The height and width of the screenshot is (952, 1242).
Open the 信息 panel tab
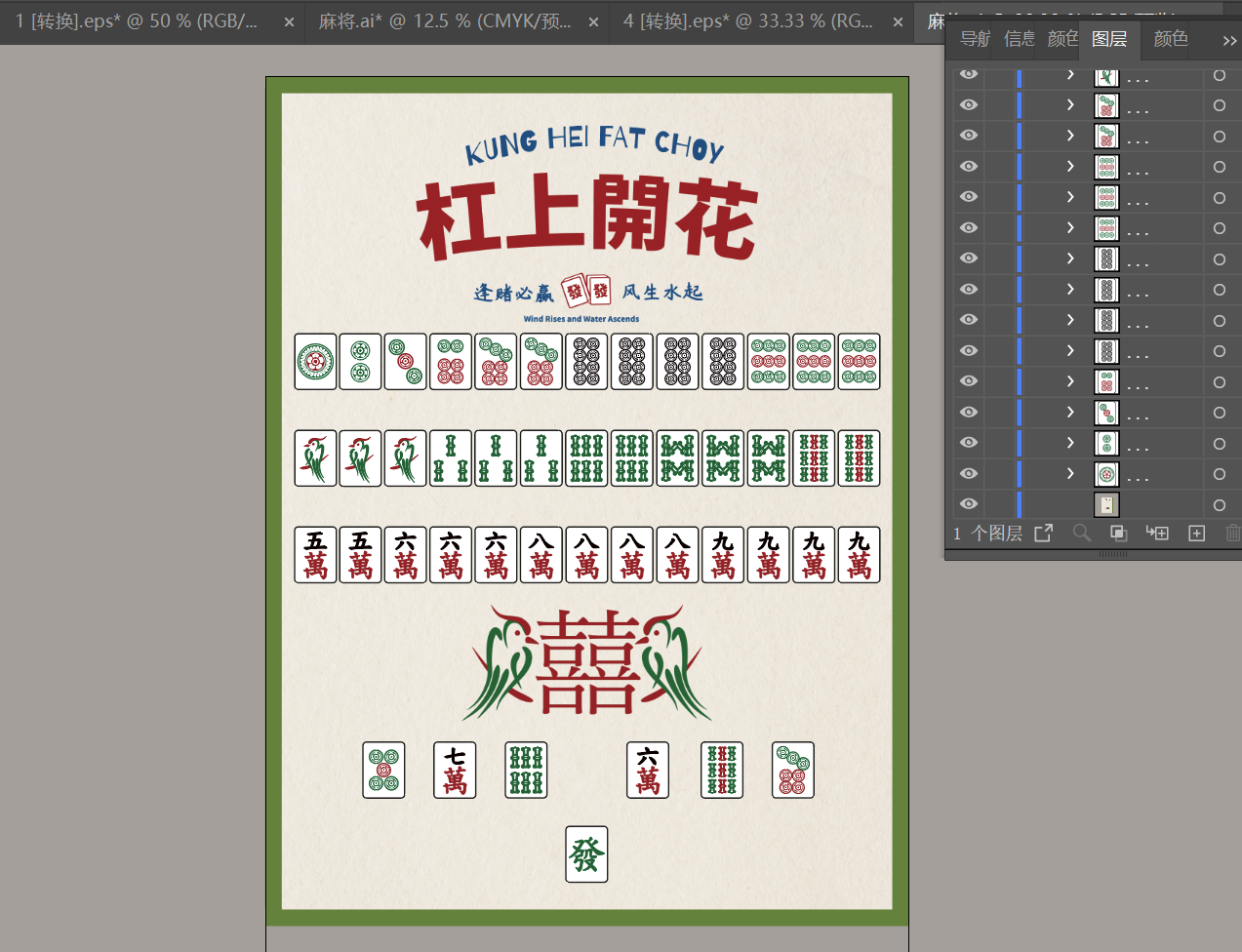[x=1019, y=39]
